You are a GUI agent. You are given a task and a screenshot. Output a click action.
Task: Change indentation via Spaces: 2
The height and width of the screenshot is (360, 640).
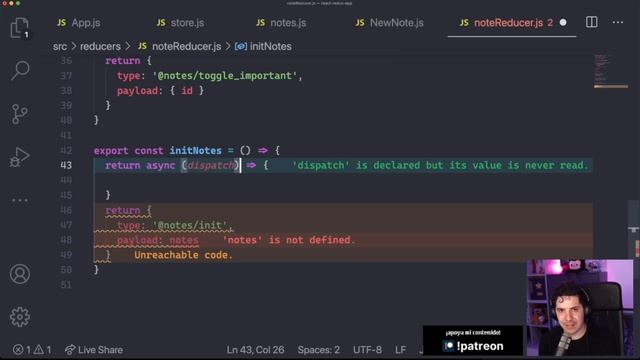click(x=318, y=350)
